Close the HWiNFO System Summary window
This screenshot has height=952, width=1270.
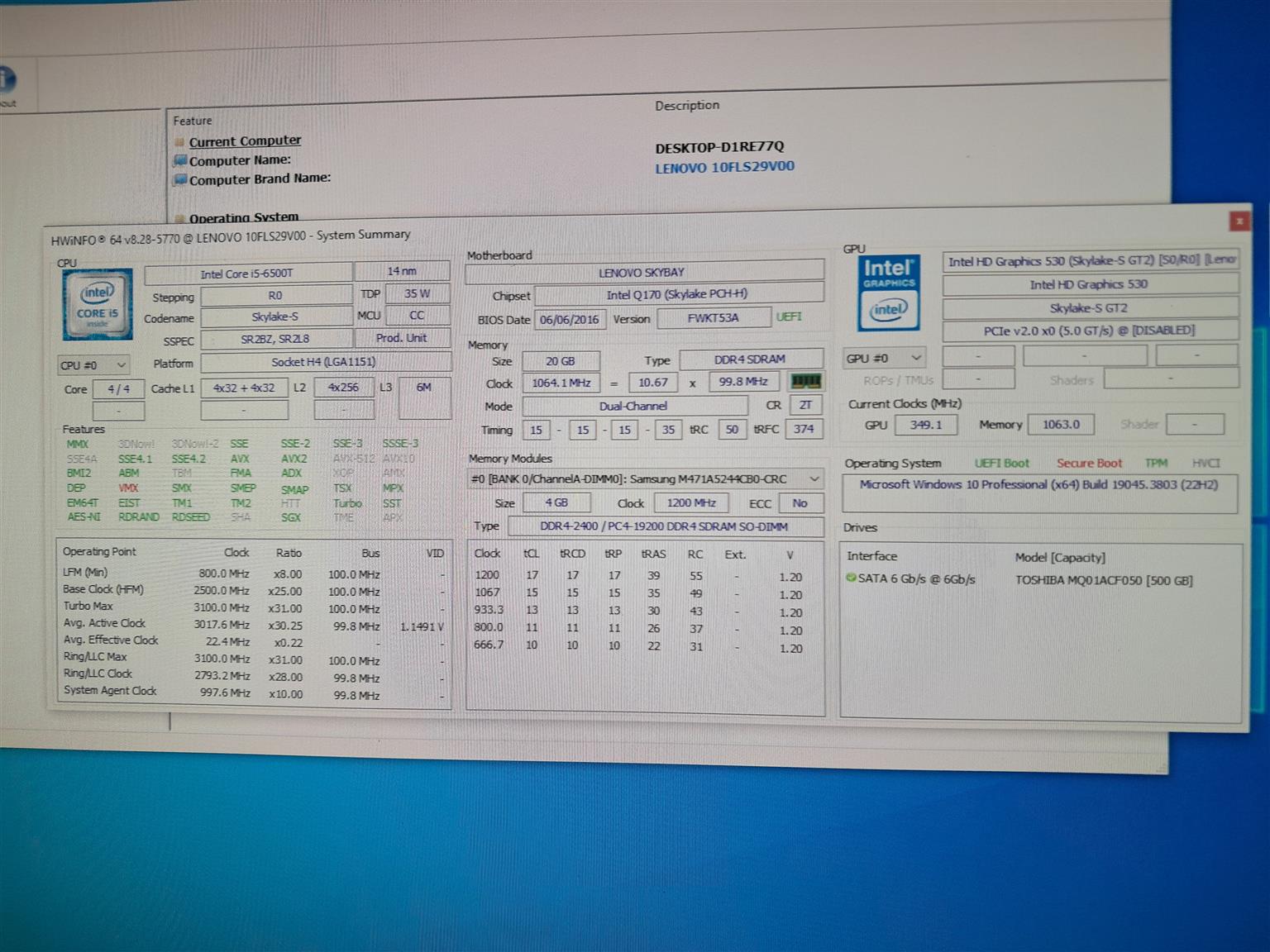click(1239, 221)
